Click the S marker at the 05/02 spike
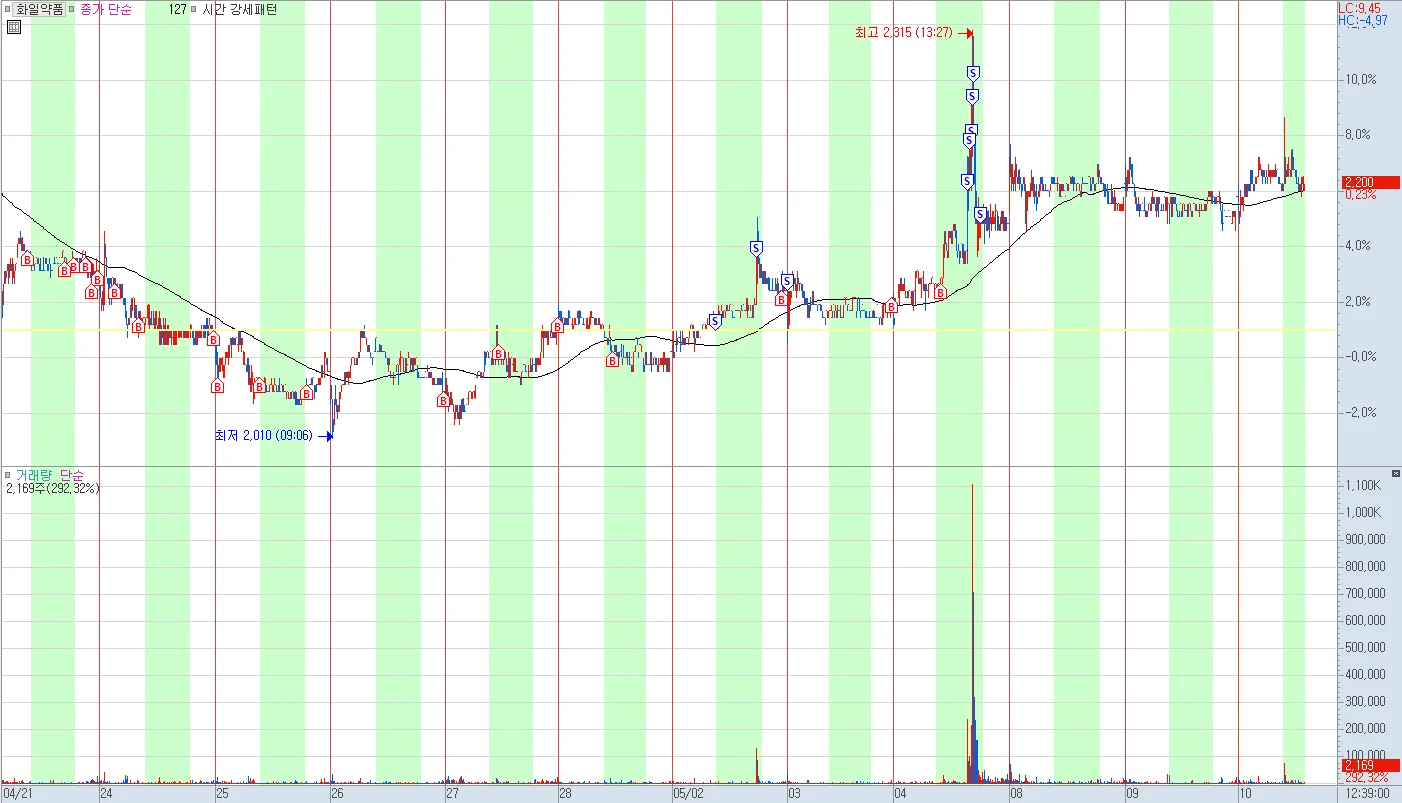 click(x=757, y=247)
